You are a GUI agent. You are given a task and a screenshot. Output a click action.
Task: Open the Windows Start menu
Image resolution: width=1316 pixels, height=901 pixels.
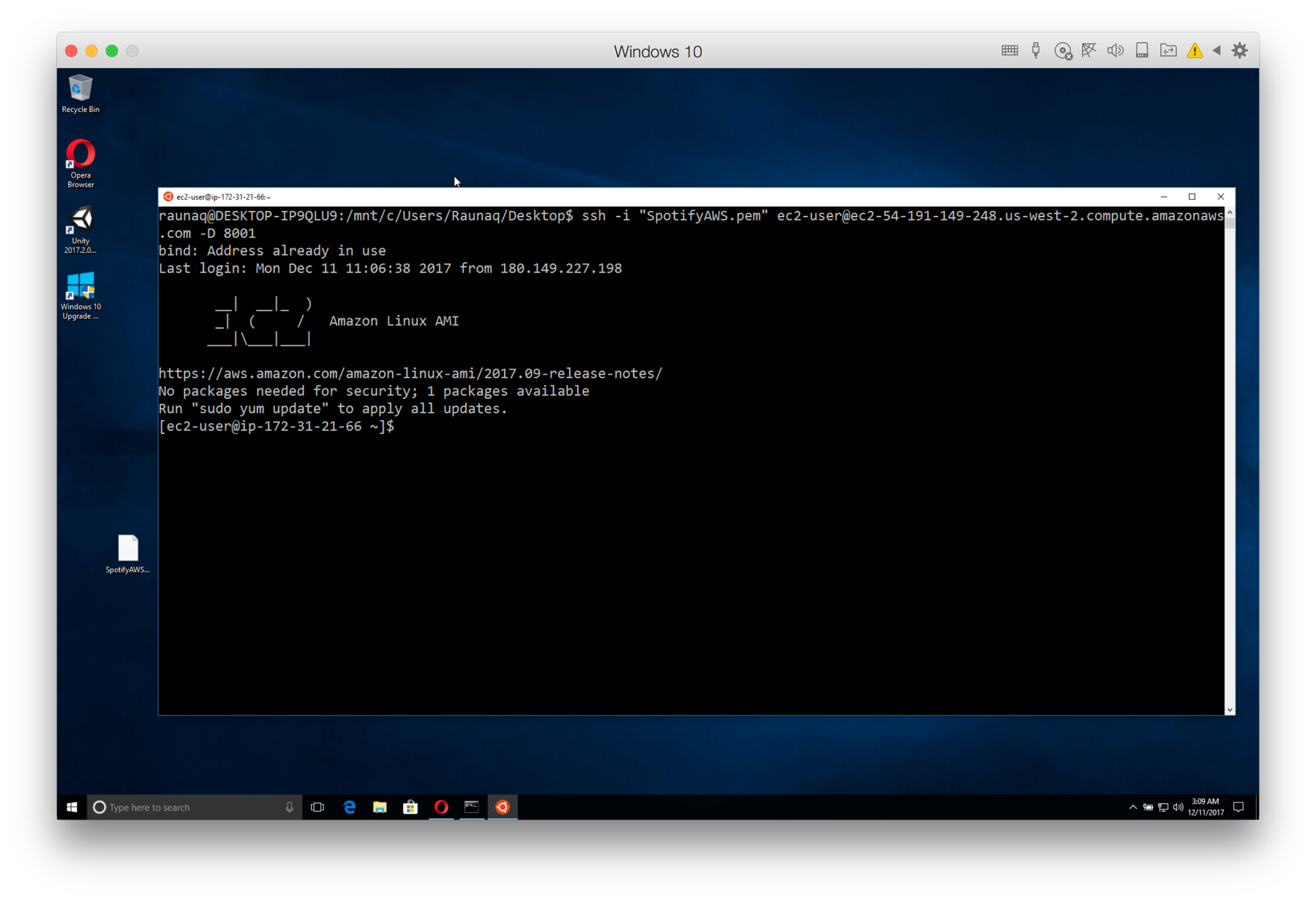[x=72, y=807]
